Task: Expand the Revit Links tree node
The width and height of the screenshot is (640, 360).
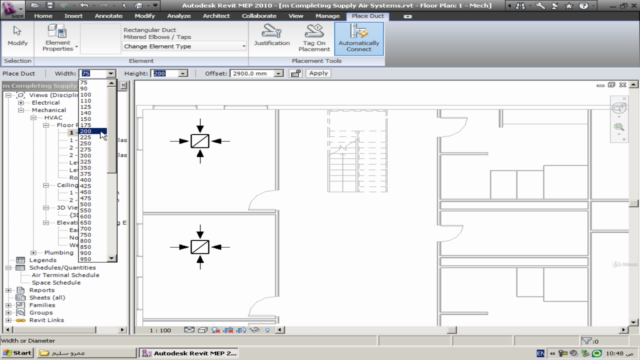Action: point(9,320)
